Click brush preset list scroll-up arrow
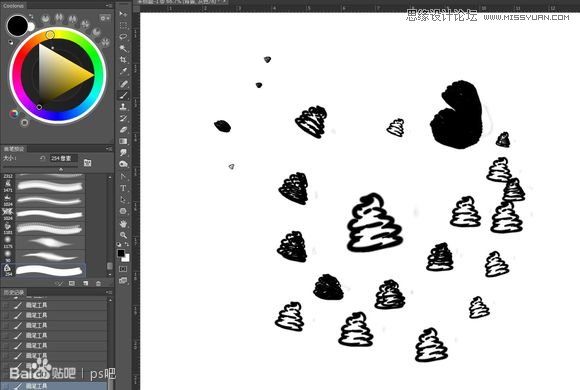Screen dimensions: 580x390 coord(109,178)
